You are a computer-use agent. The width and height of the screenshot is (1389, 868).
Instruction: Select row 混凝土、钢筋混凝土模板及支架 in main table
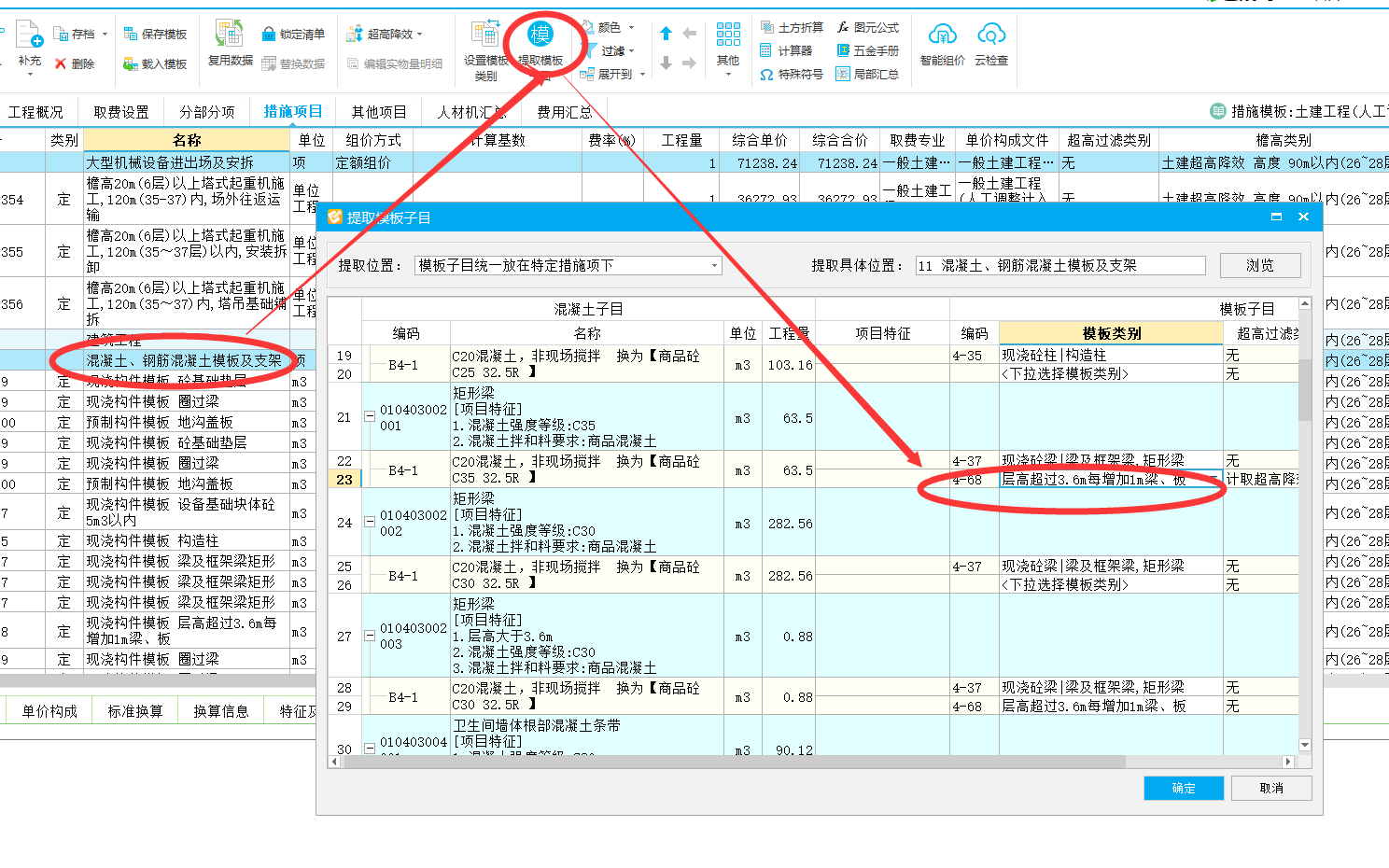185,360
